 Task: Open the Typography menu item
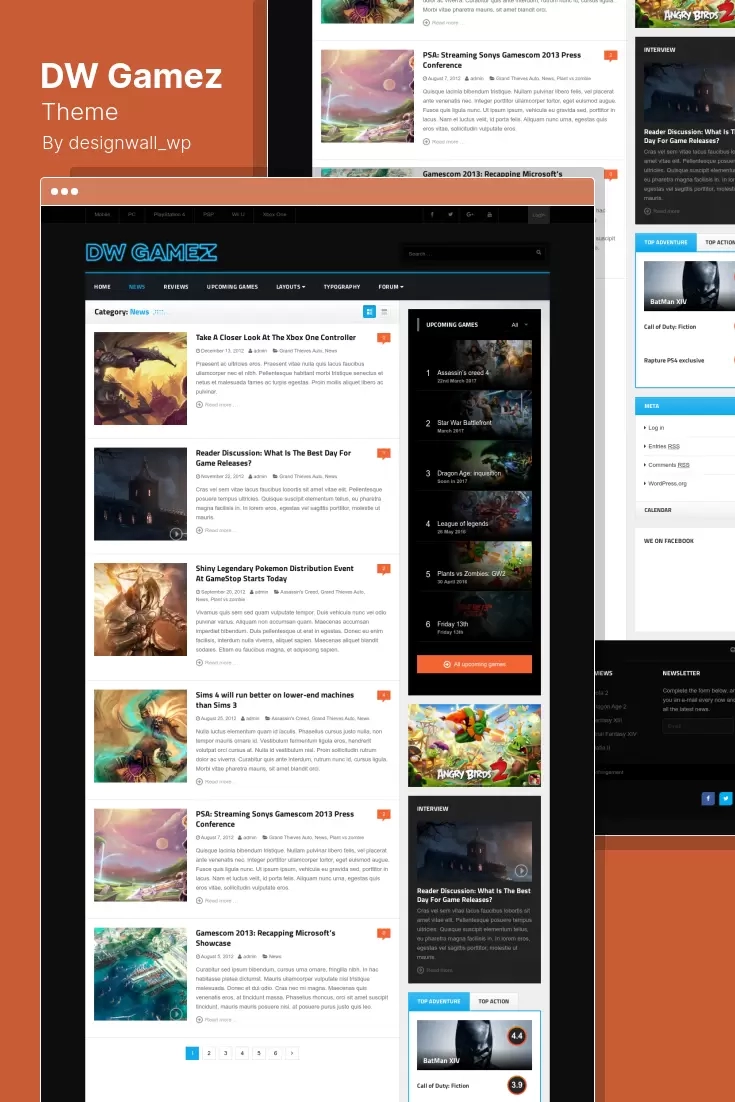point(342,287)
